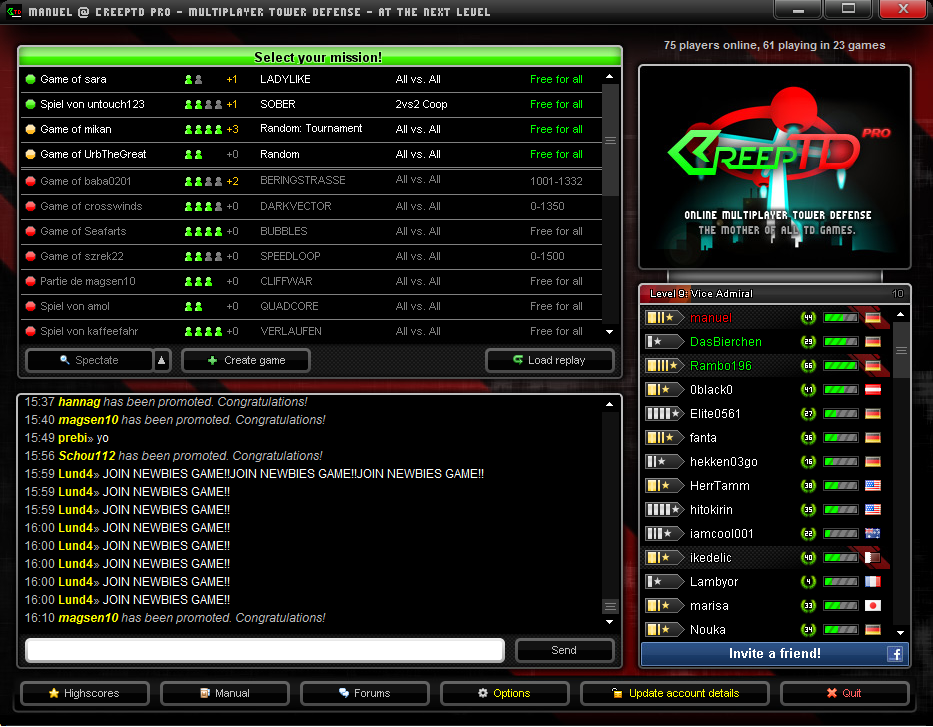Click the chat scroll up arrow
This screenshot has height=727, width=933.
(609, 404)
